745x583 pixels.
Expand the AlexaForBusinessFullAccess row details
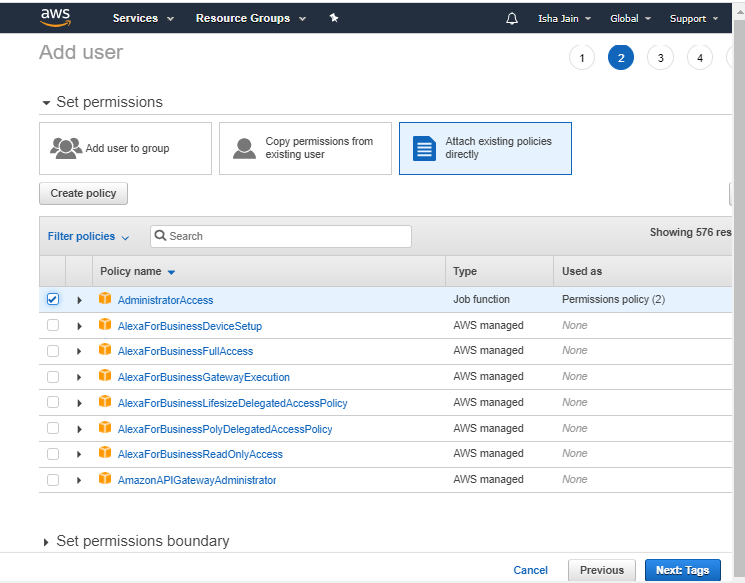pyautogui.click(x=79, y=352)
